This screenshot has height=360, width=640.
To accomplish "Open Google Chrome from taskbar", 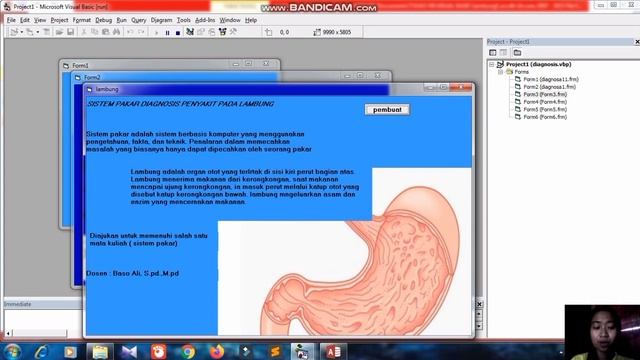I will tap(188, 351).
